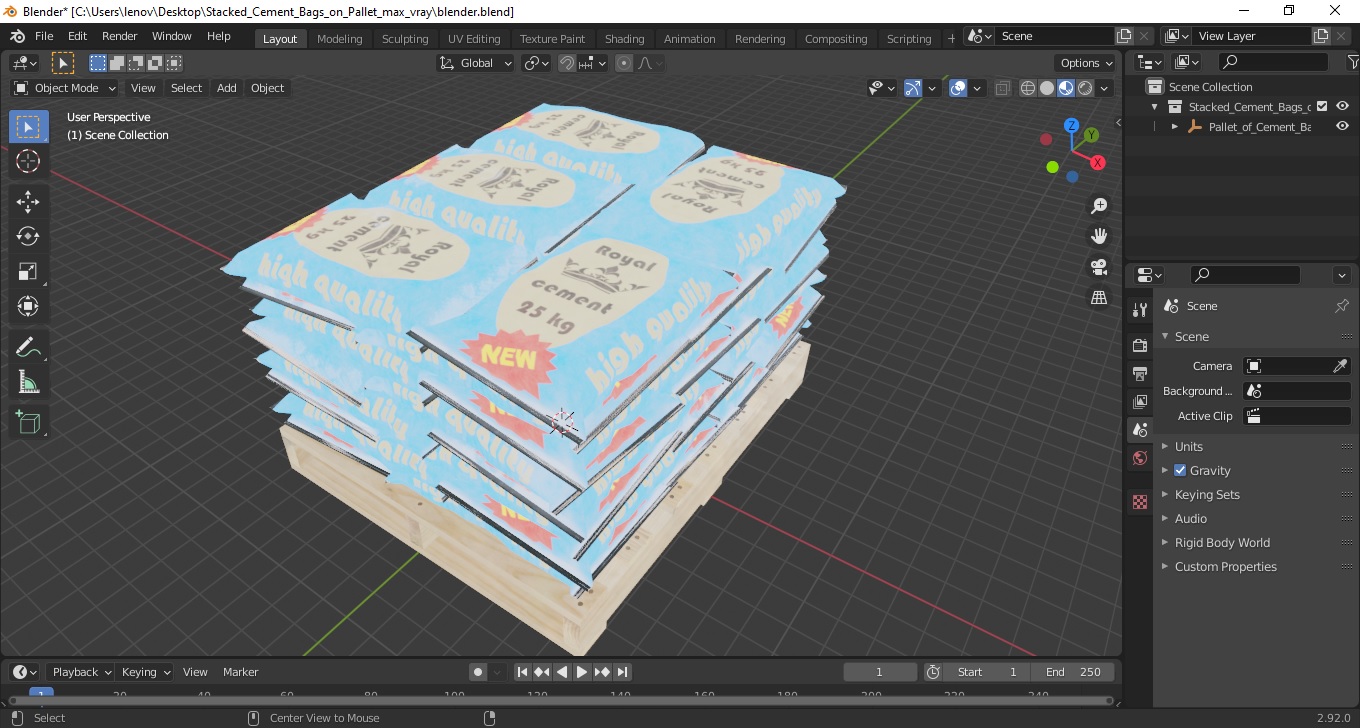
Task: Choose the Move tool
Action: [28, 201]
